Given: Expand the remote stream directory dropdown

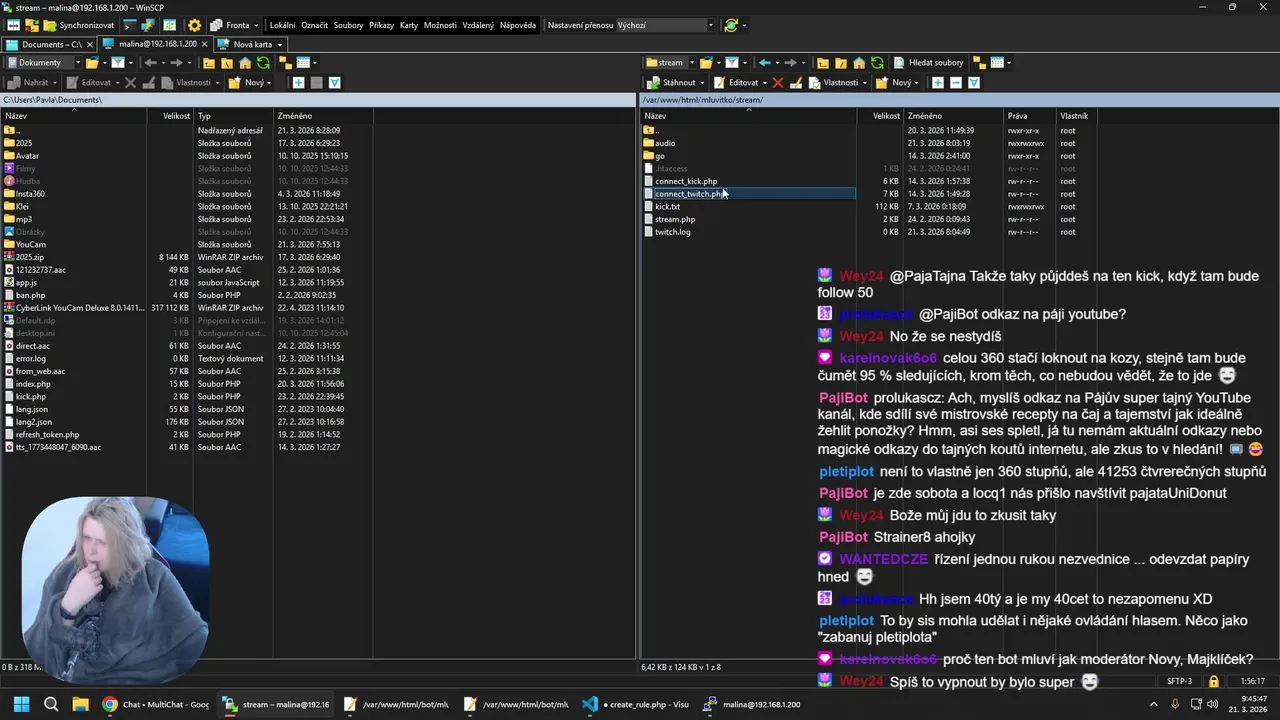Looking at the screenshot, I should tap(693, 62).
